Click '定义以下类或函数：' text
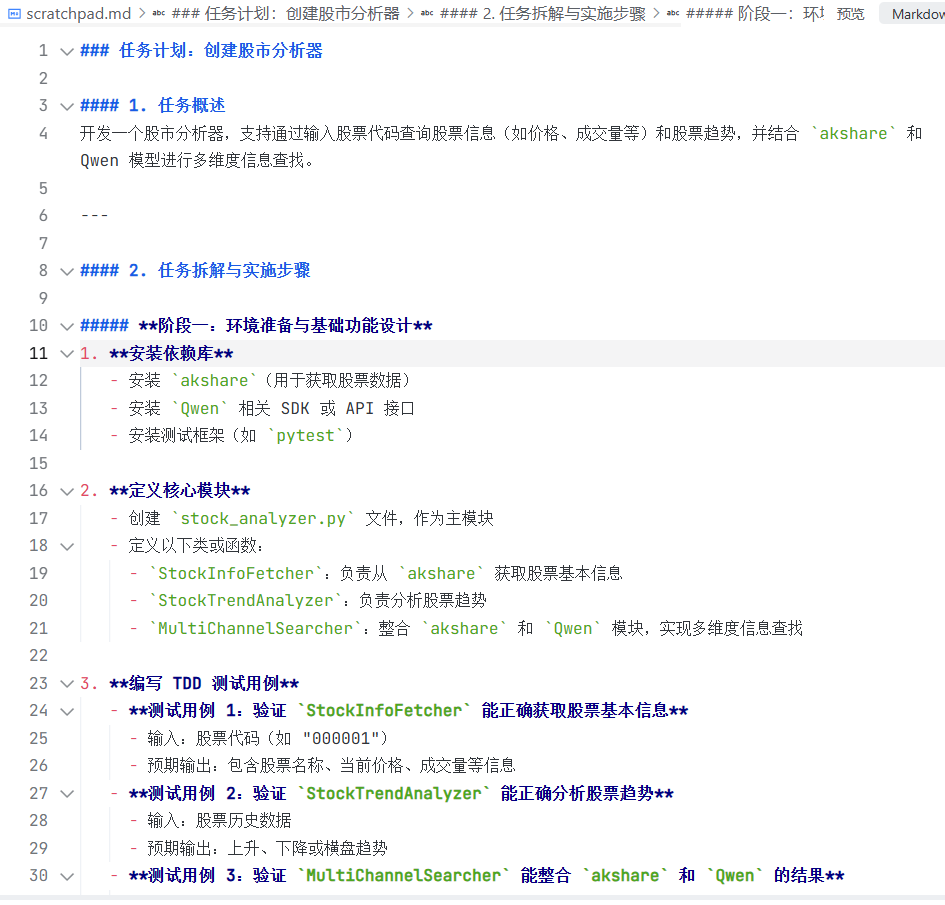 pos(196,546)
